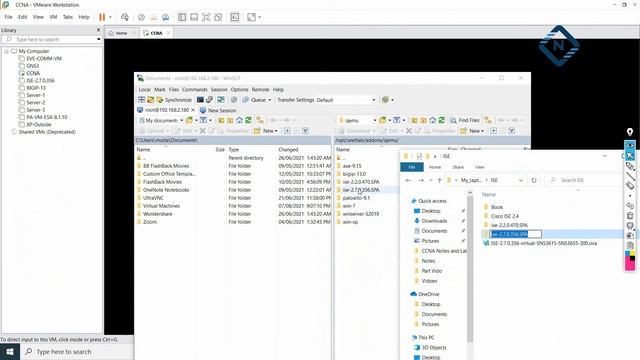Viewport: 640px width, 360px height.
Task: Select the winserver-S2019 remote folder
Action: click(x=361, y=214)
